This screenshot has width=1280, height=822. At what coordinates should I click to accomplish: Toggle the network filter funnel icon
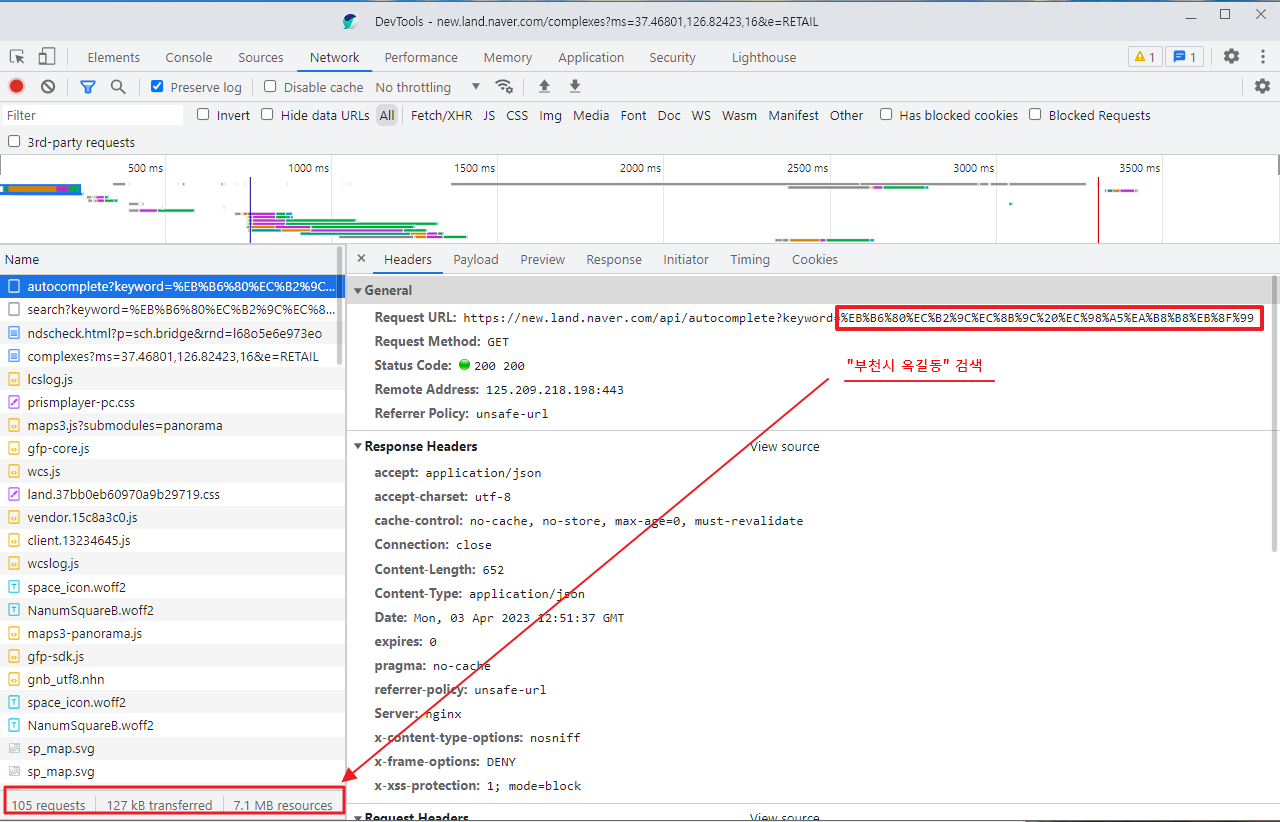point(88,87)
